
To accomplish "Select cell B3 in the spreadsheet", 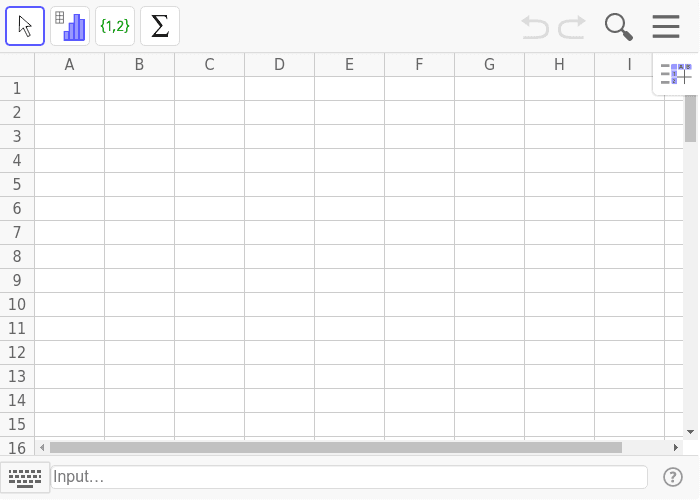I will point(139,136).
